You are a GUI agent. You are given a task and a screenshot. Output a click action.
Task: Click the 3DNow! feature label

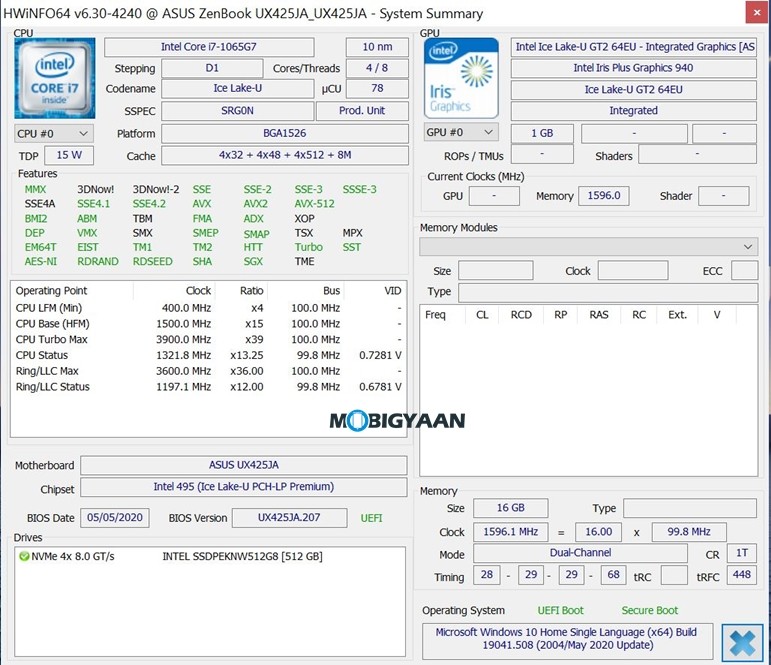pos(95,189)
